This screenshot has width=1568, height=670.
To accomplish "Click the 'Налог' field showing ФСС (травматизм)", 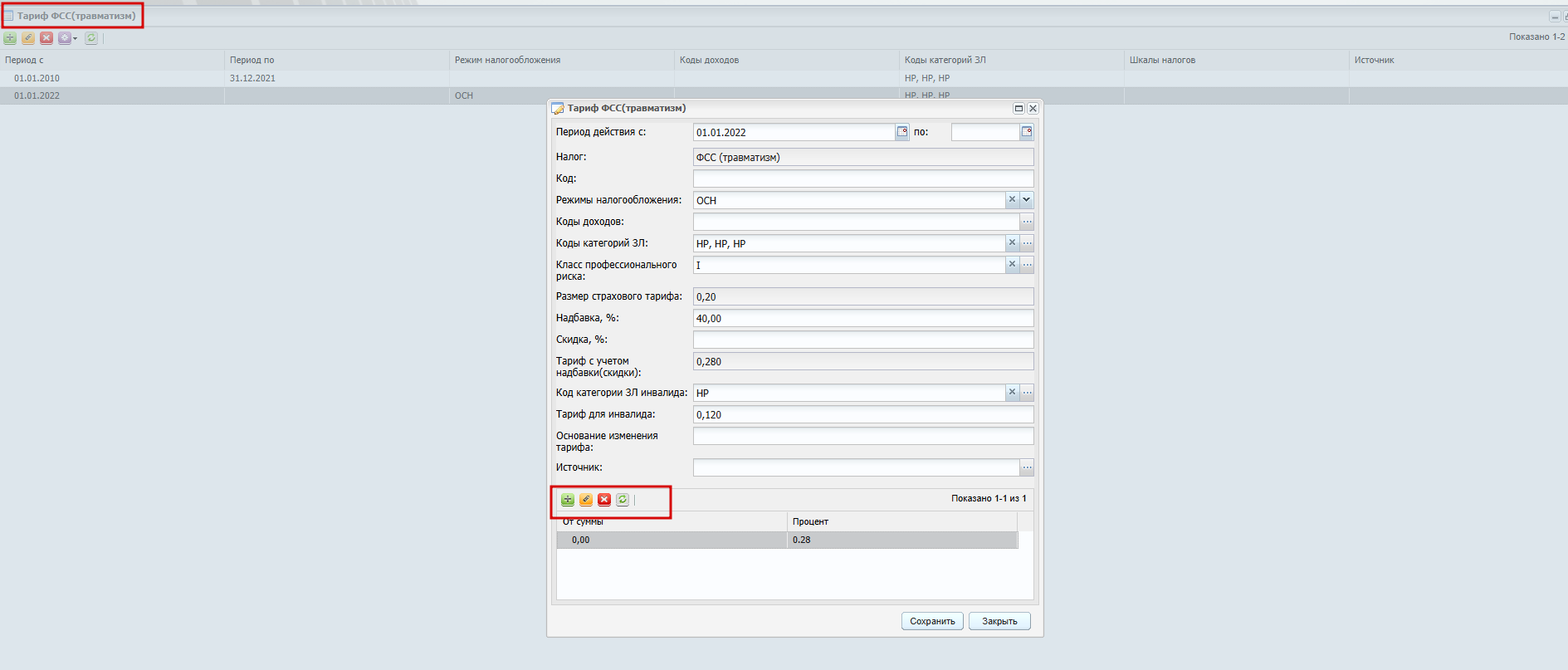I will pos(863,157).
